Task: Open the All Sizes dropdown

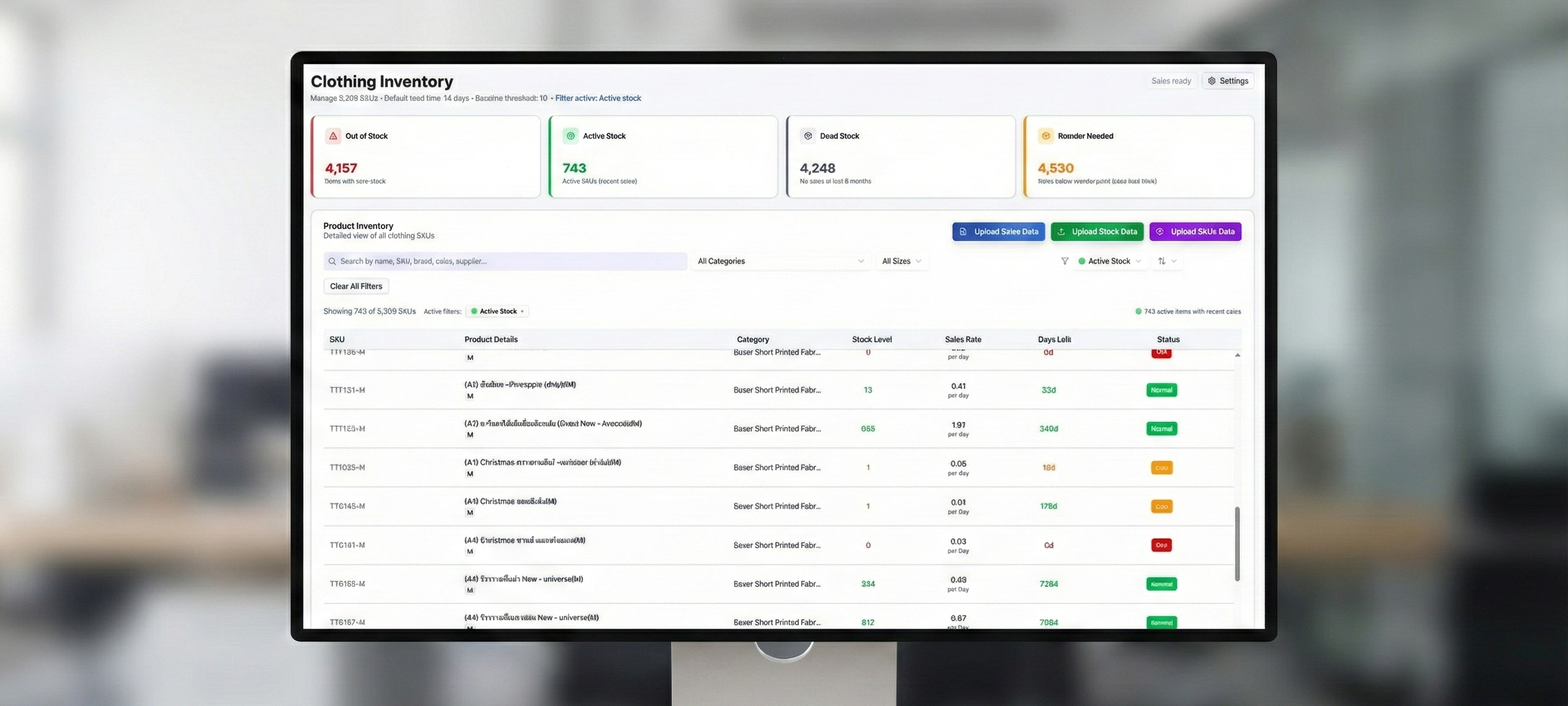Action: click(x=901, y=261)
